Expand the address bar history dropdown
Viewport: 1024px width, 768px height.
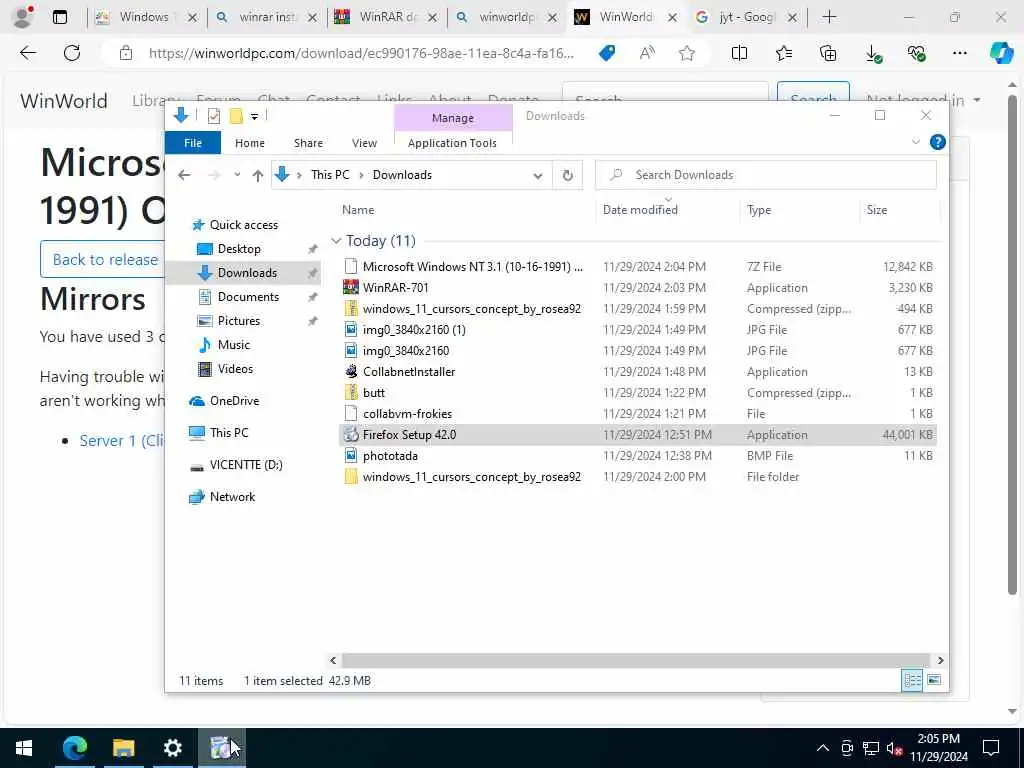[x=537, y=175]
